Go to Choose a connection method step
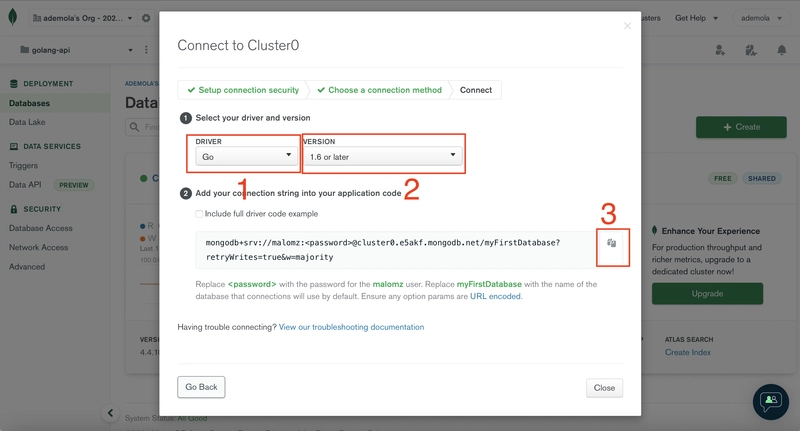800x431 pixels. click(379, 90)
